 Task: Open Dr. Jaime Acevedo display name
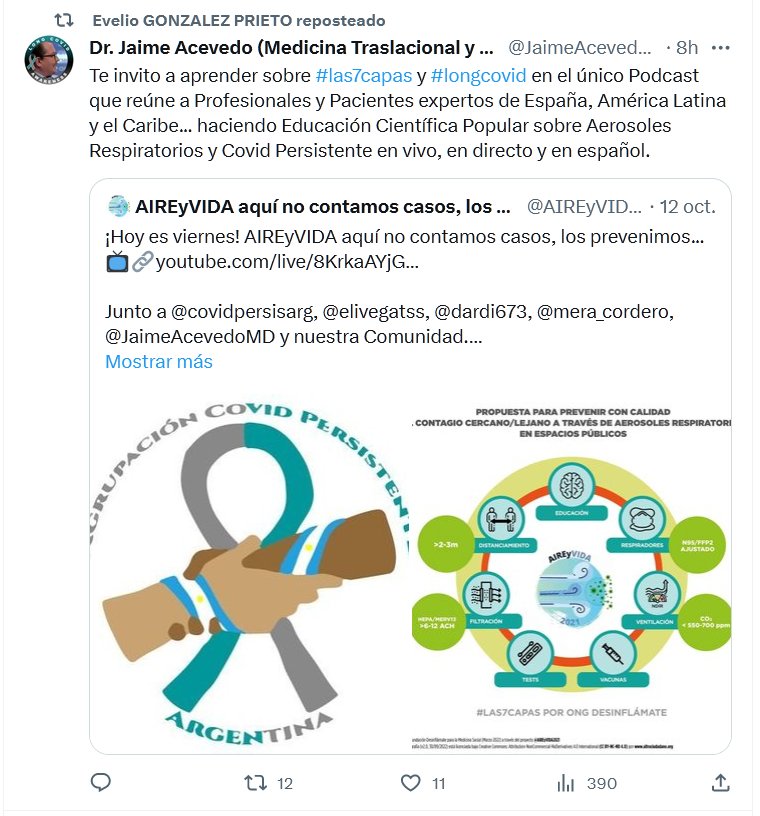coord(292,48)
